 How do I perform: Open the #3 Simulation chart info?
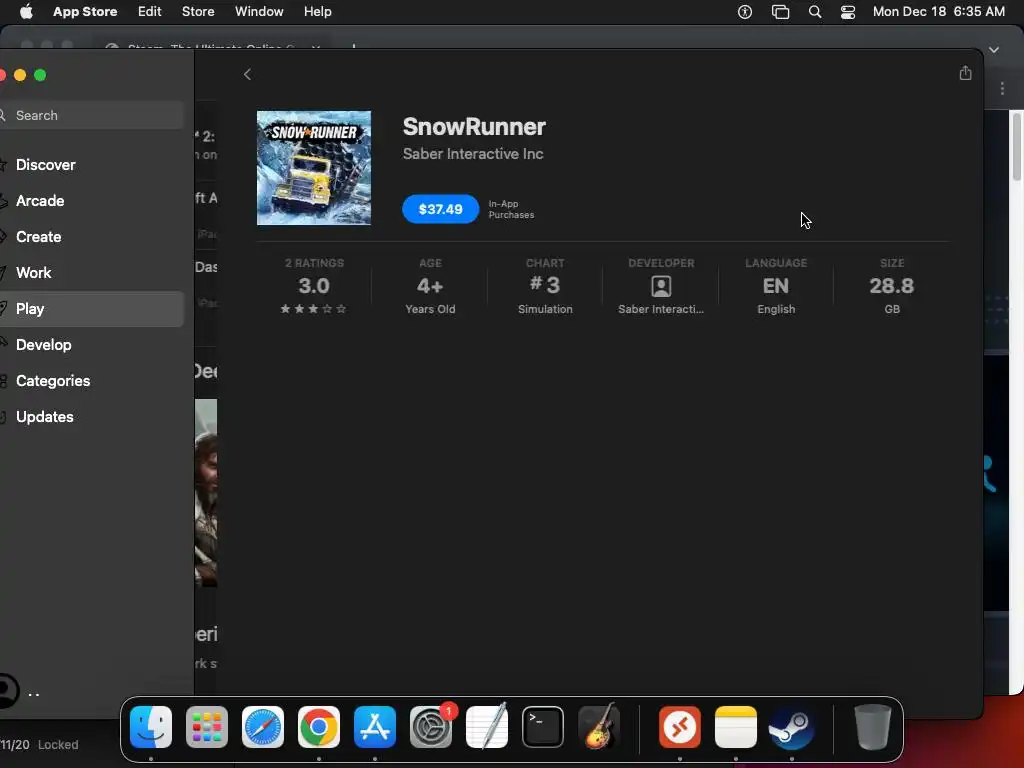point(545,286)
